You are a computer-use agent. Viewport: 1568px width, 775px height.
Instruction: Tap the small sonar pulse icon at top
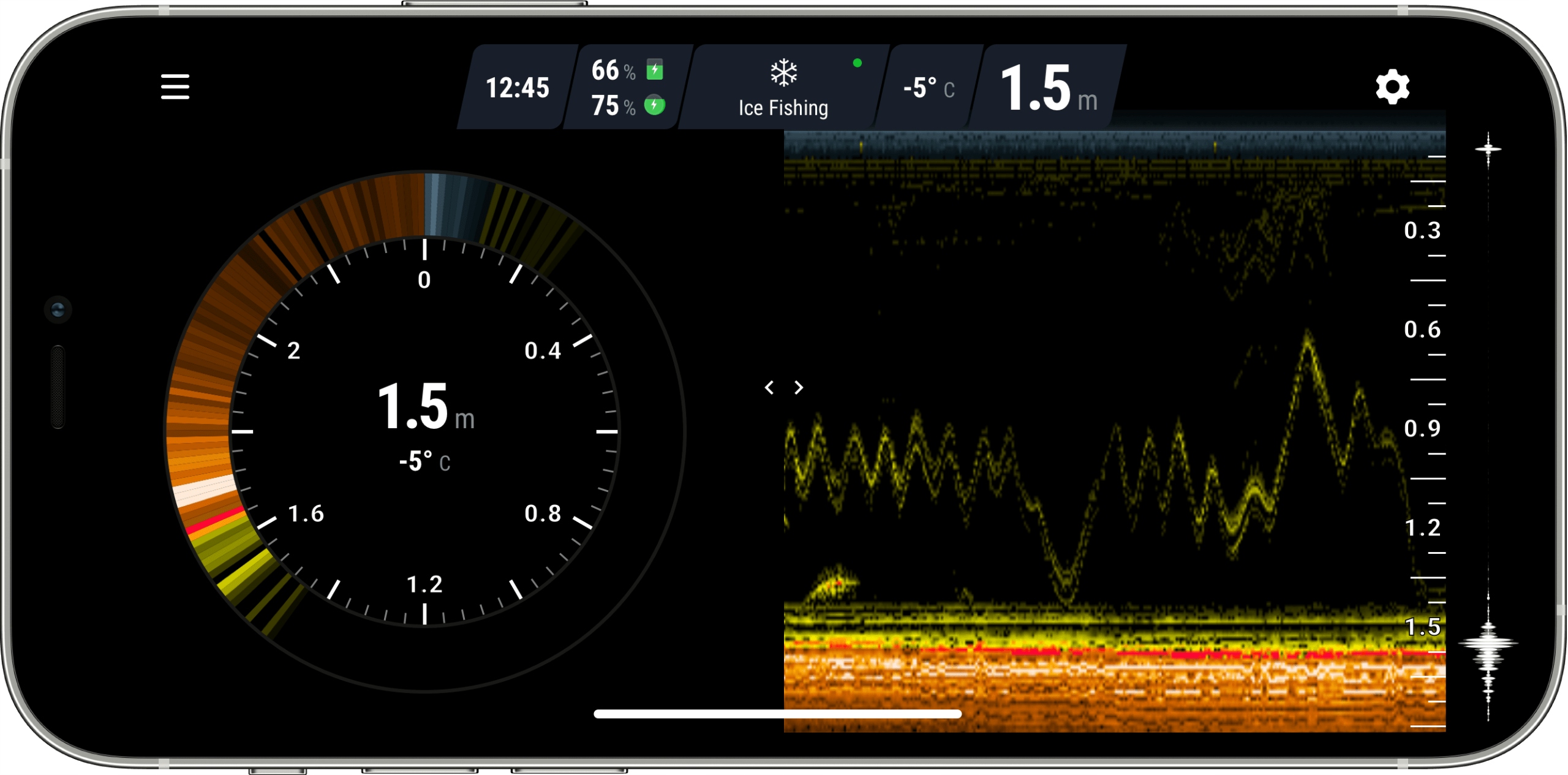click(1488, 148)
